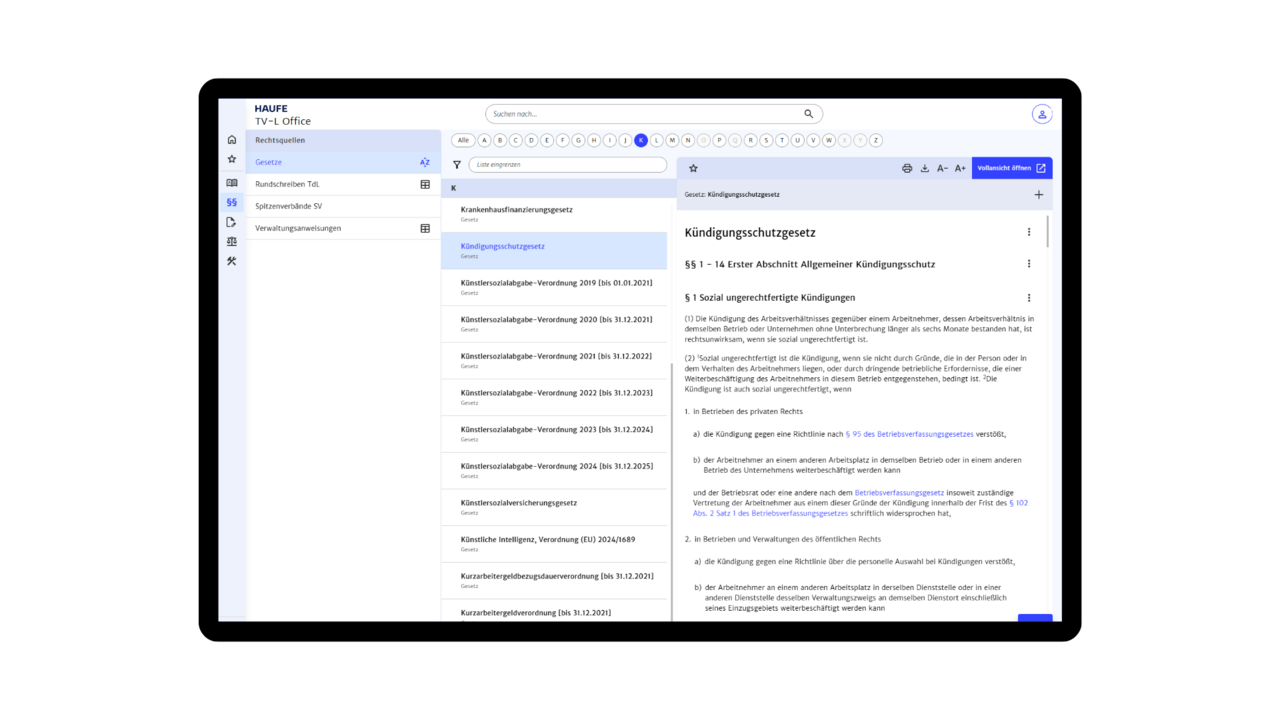Decrease font size with A- icon

(x=942, y=169)
